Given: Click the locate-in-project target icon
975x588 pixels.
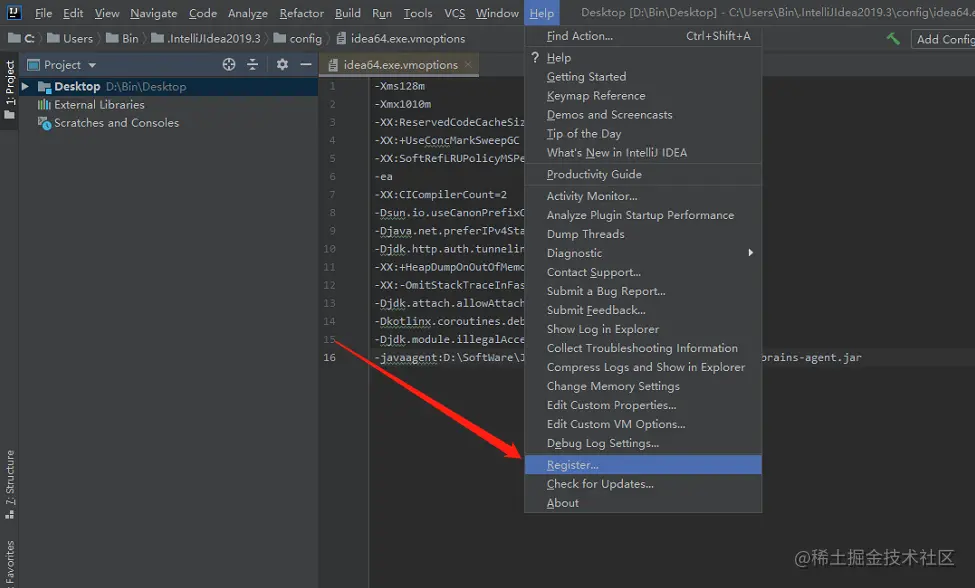Looking at the screenshot, I should pyautogui.click(x=229, y=65).
